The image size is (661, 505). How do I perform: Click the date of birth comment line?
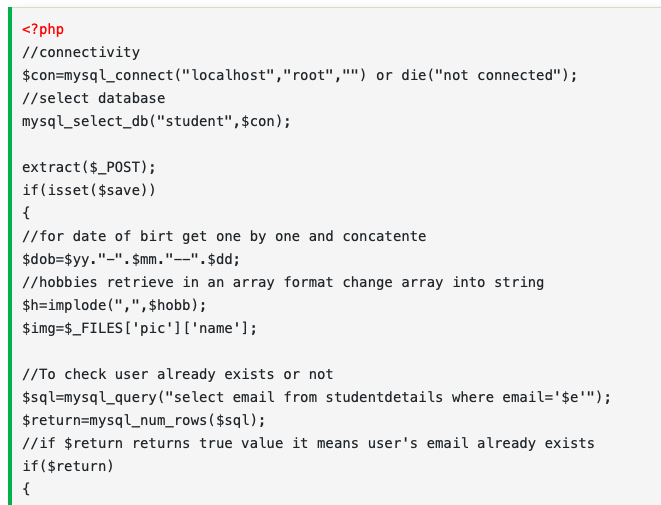pyautogui.click(x=224, y=236)
